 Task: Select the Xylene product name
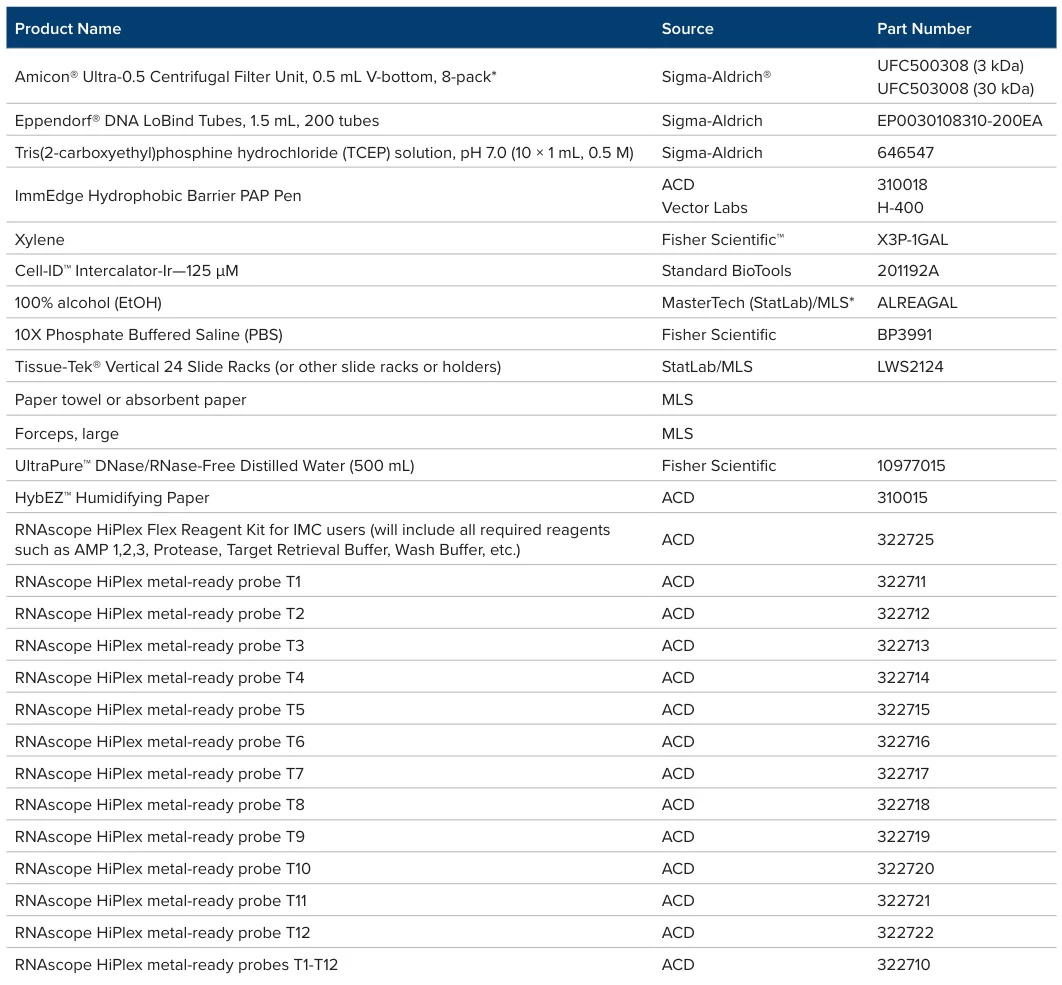[x=40, y=240]
